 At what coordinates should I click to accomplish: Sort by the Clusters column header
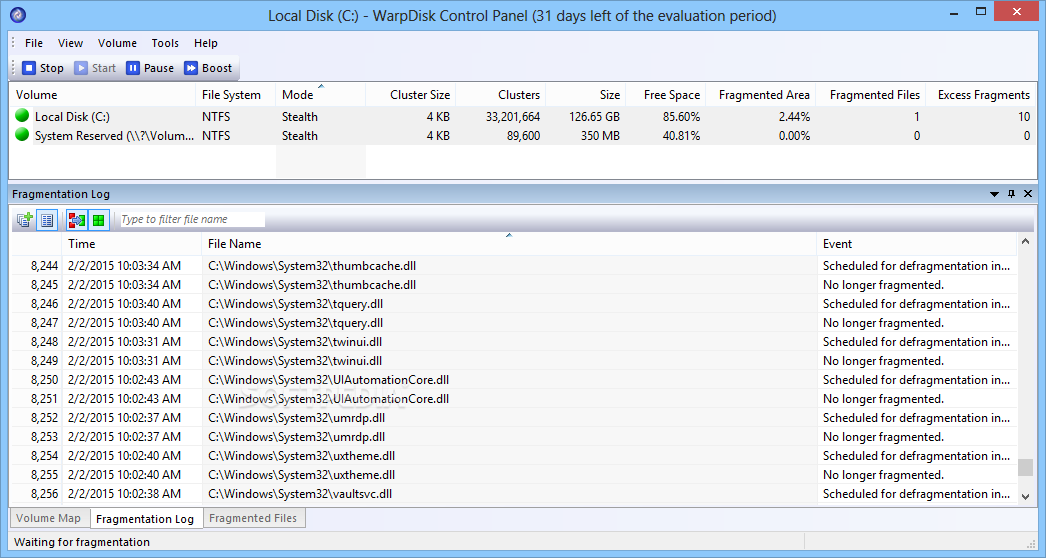(500, 95)
